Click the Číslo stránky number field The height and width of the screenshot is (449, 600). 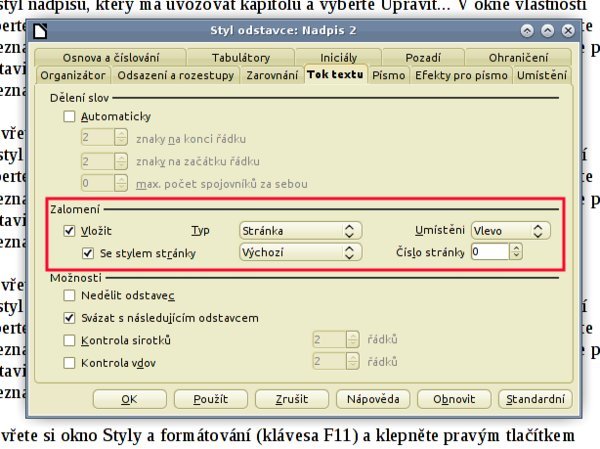pos(490,252)
